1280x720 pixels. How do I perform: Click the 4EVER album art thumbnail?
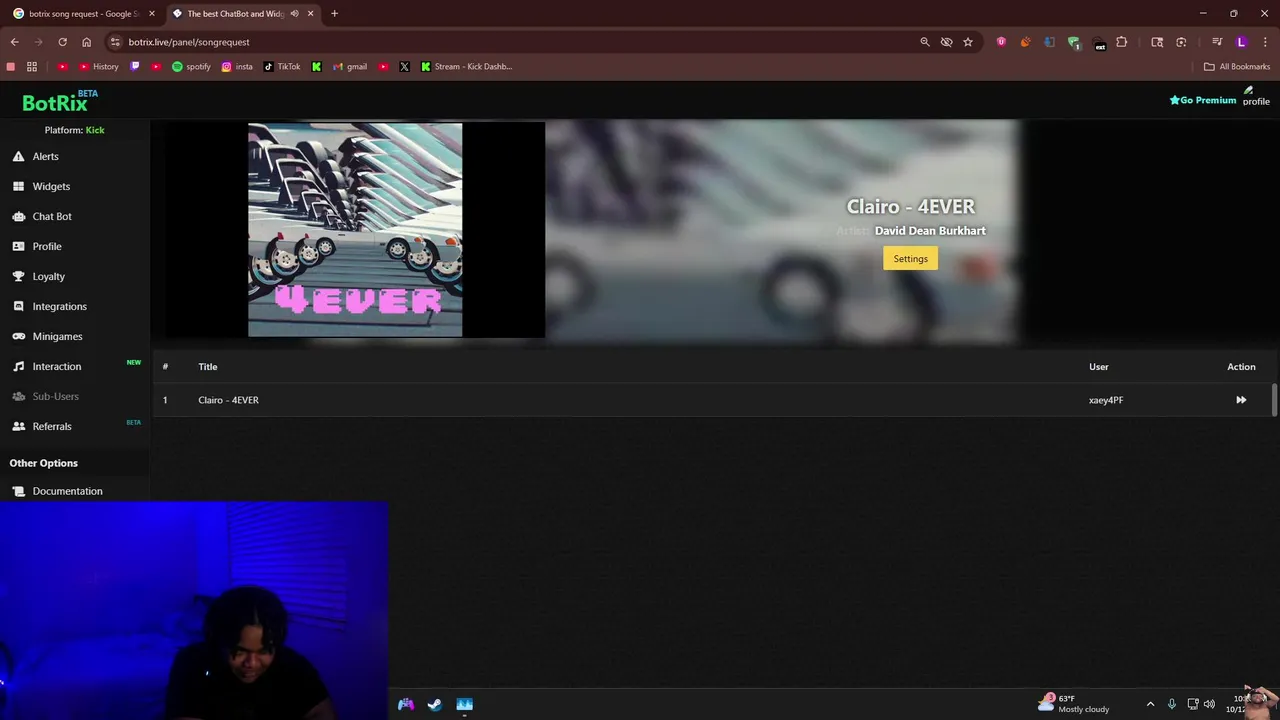[x=355, y=230]
